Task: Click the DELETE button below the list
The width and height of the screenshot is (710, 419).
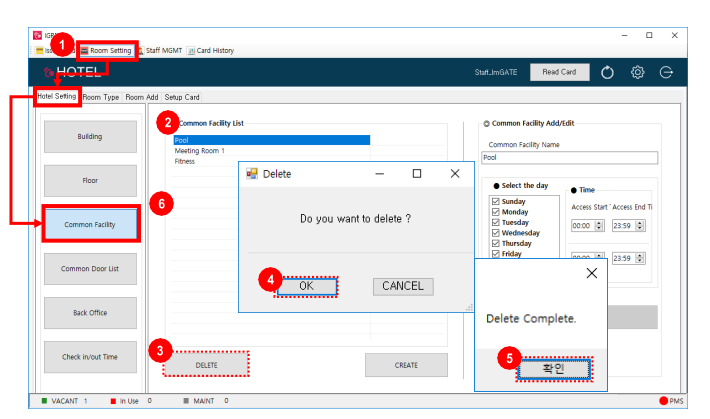Action: pos(206,365)
